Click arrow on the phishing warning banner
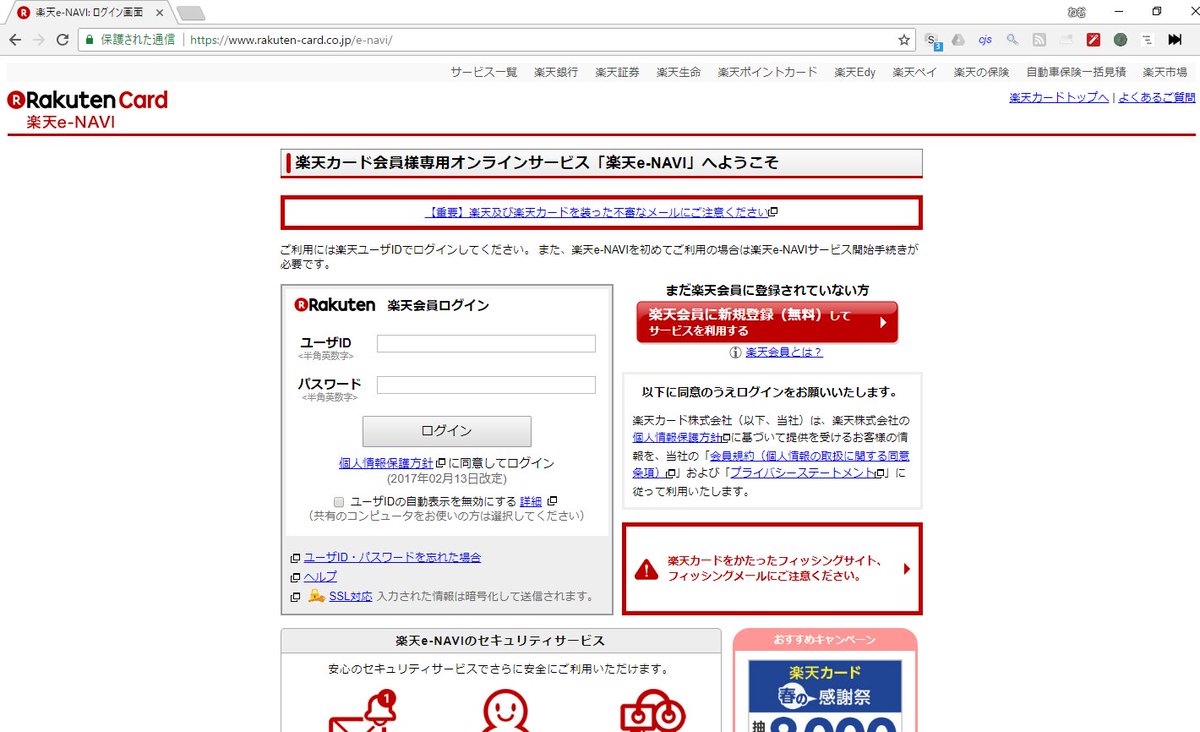The width and height of the screenshot is (1200, 732). point(907,569)
